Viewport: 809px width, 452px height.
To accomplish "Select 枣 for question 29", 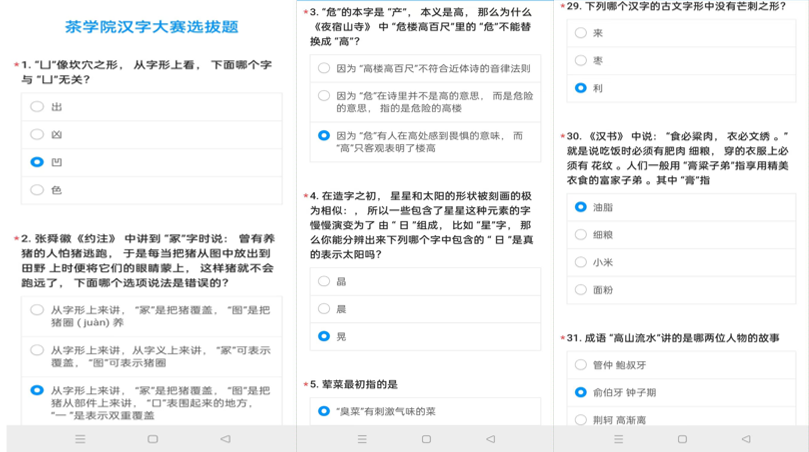I will [x=581, y=60].
